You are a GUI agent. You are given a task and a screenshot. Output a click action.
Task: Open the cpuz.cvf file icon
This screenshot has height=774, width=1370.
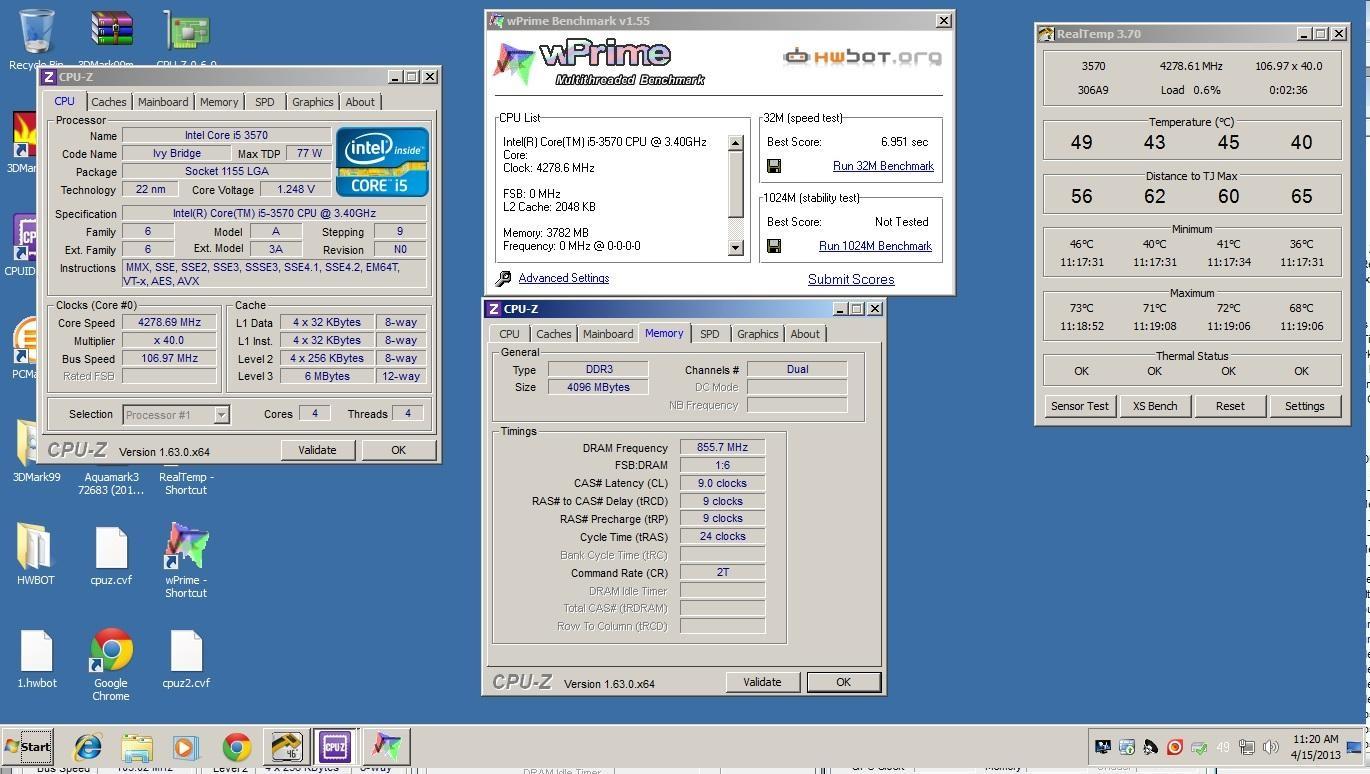(111, 553)
